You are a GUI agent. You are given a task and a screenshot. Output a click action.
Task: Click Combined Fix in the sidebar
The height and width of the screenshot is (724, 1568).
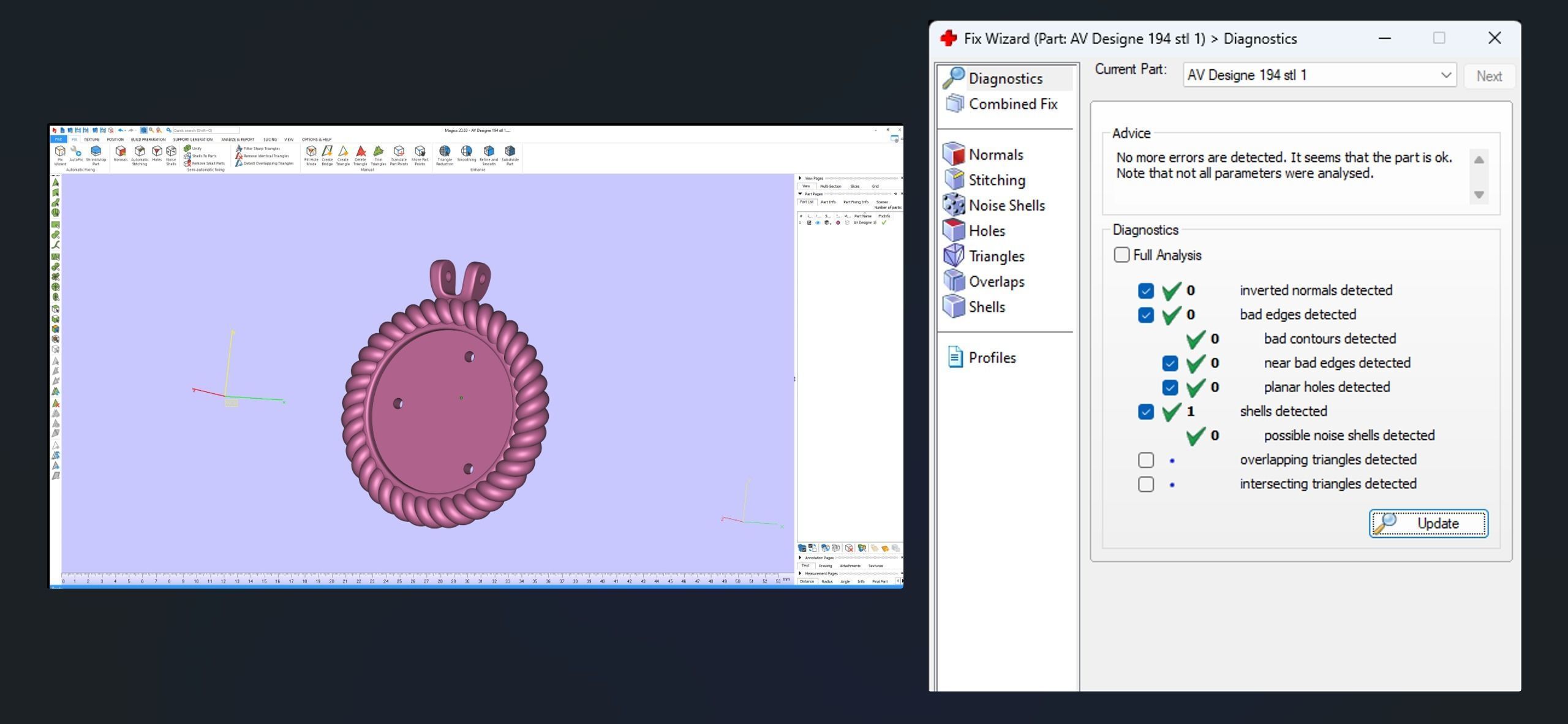[x=1012, y=104]
